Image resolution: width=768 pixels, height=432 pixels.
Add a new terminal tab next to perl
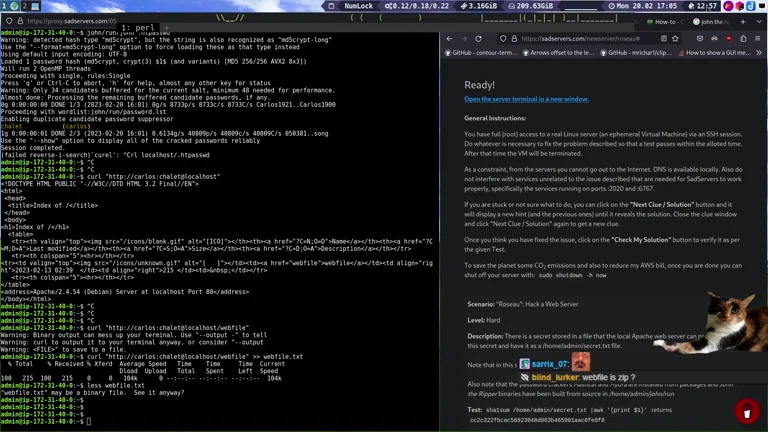coord(167,28)
